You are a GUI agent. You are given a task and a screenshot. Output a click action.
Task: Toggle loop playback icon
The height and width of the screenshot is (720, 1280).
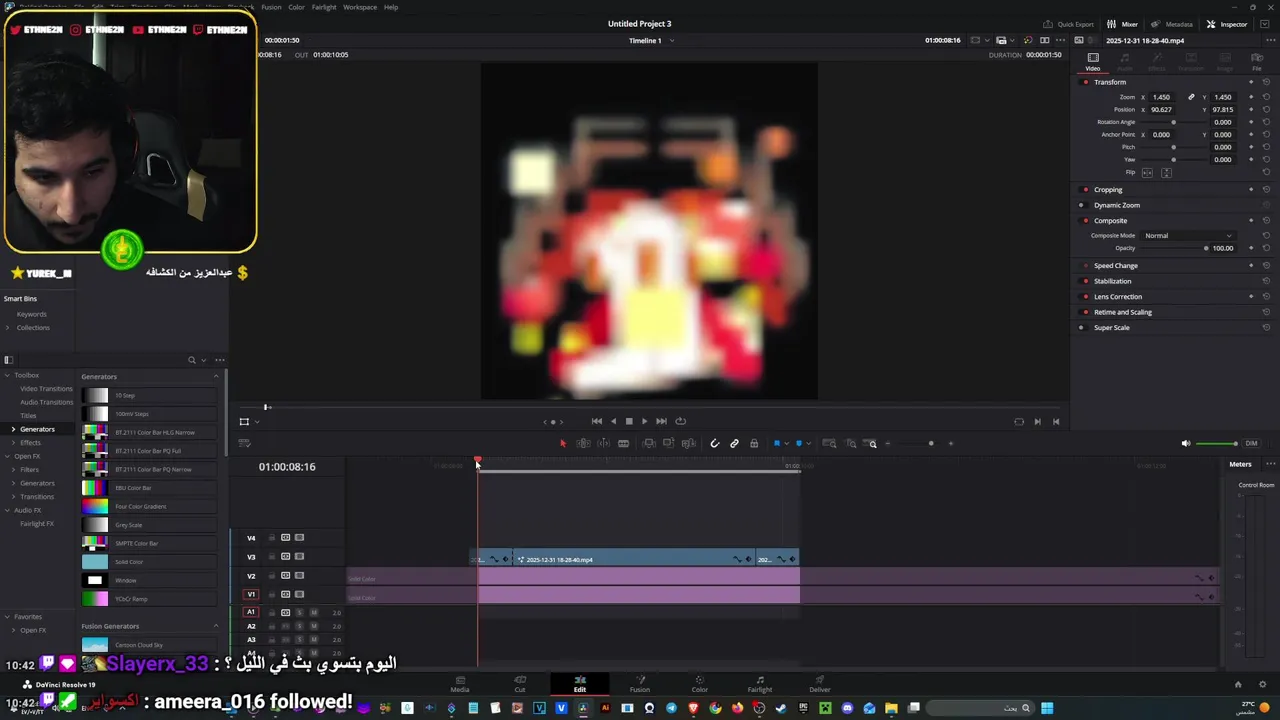coord(681,421)
